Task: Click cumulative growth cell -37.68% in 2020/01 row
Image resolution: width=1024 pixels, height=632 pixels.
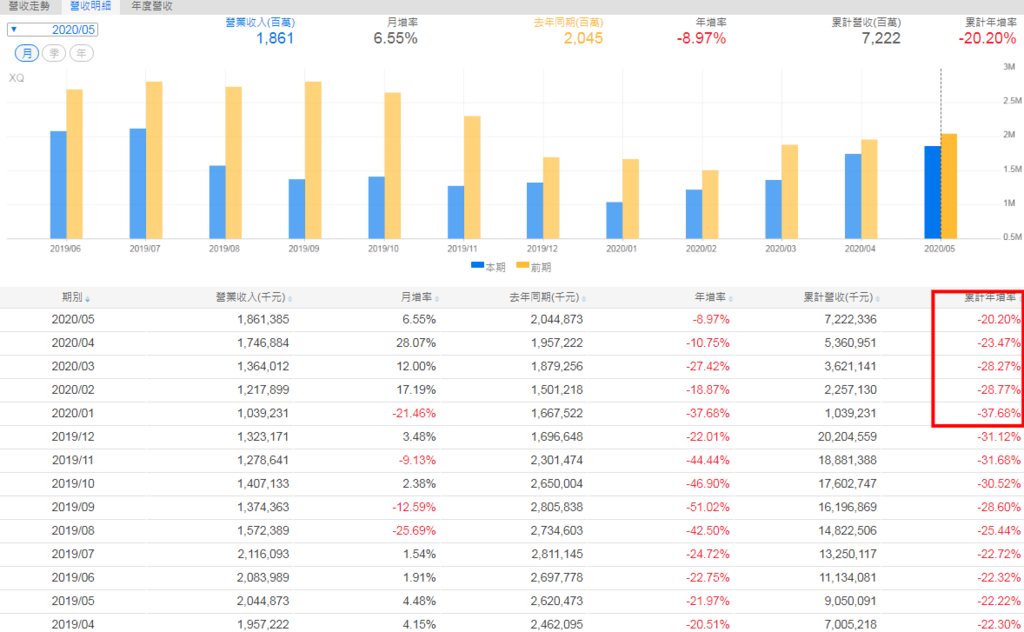Action: [999, 413]
